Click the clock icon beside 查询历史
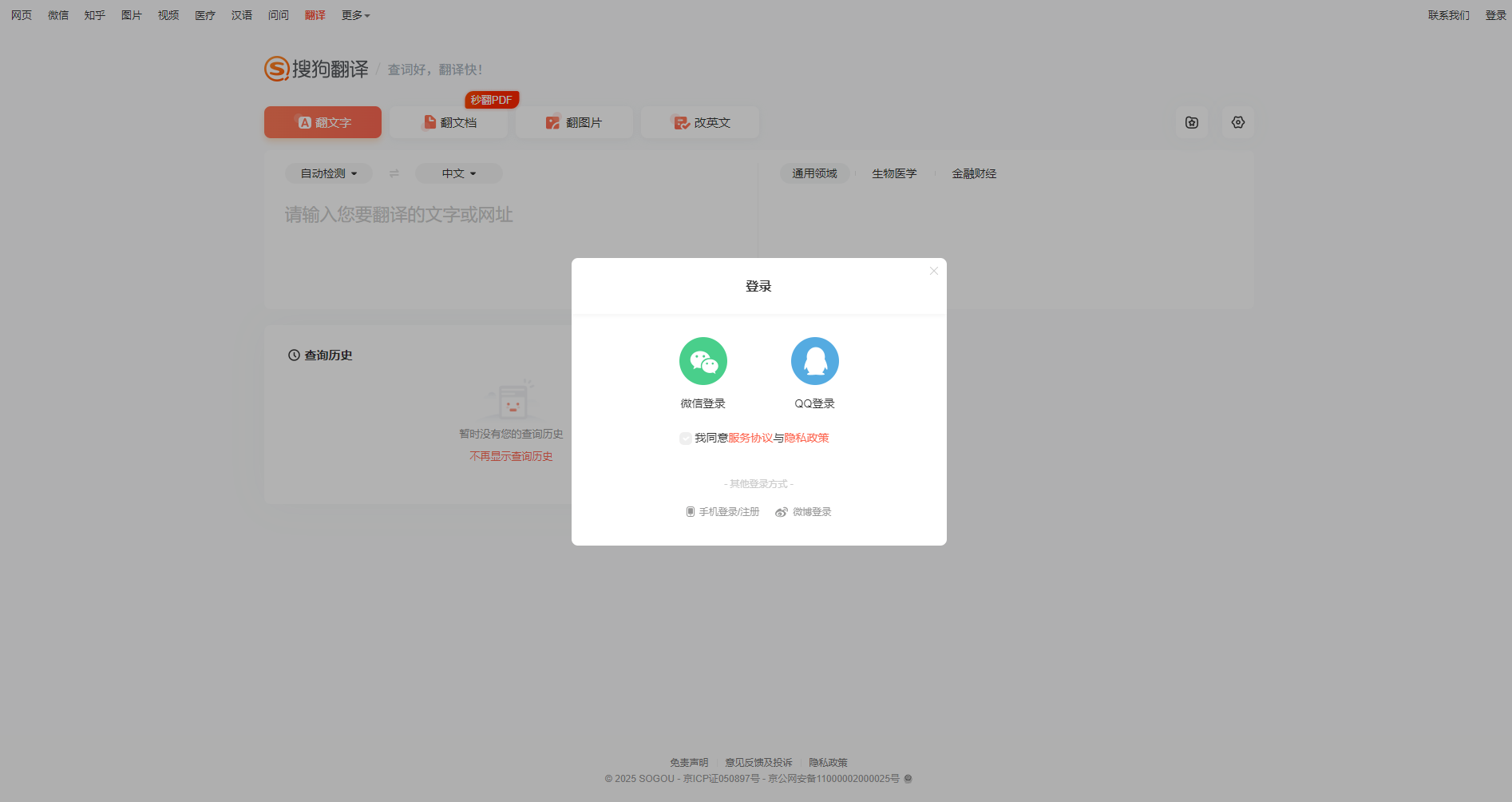 pyautogui.click(x=292, y=355)
